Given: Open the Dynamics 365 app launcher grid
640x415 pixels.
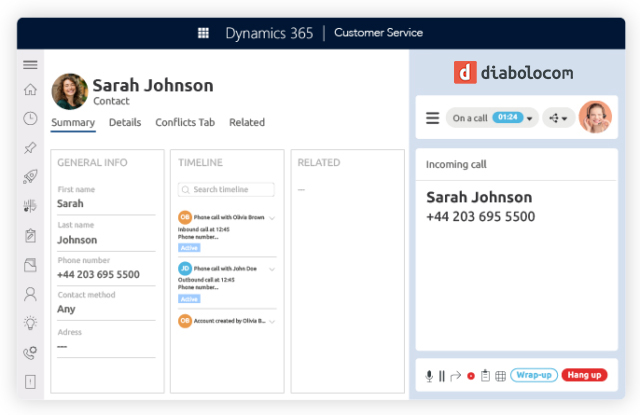Looking at the screenshot, I should tap(203, 33).
